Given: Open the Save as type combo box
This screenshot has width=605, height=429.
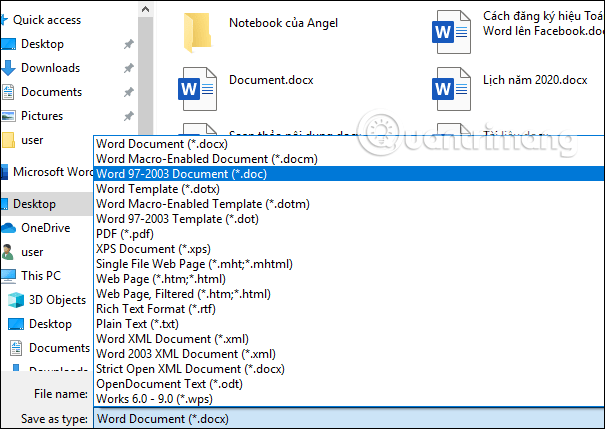Looking at the screenshot, I should (347, 419).
